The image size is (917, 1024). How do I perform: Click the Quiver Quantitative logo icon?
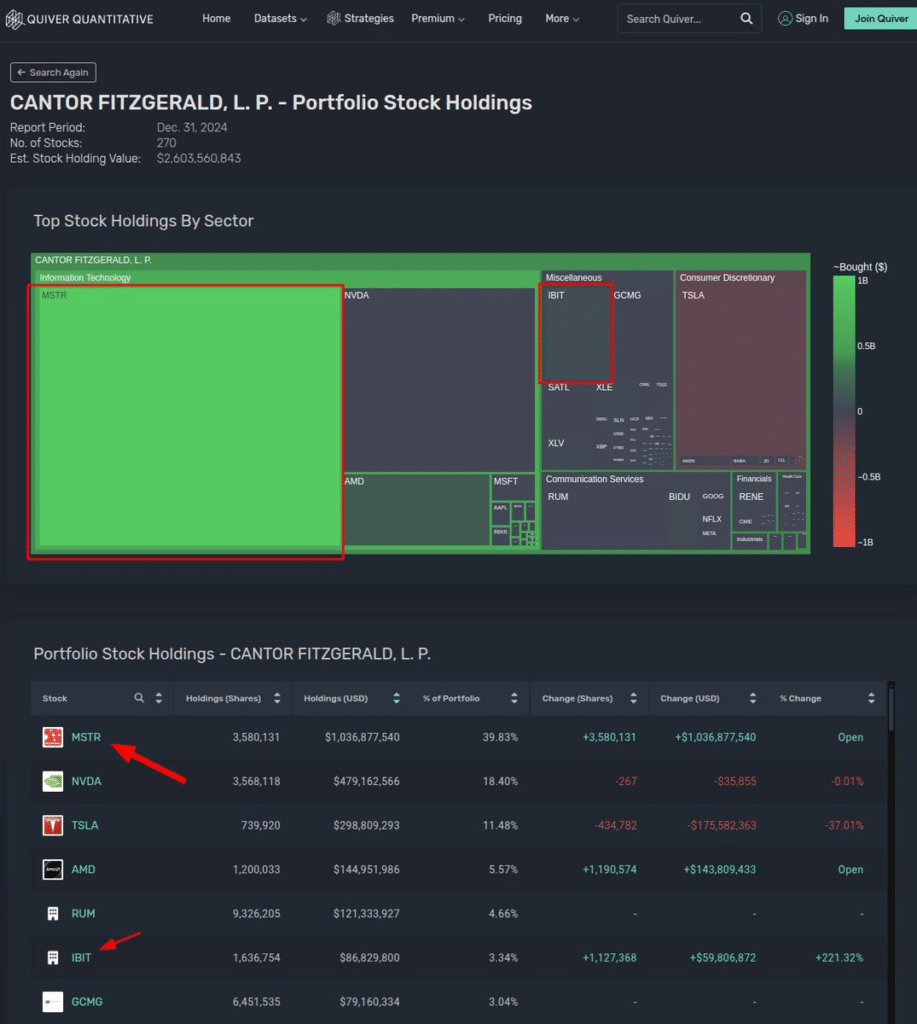coord(14,19)
